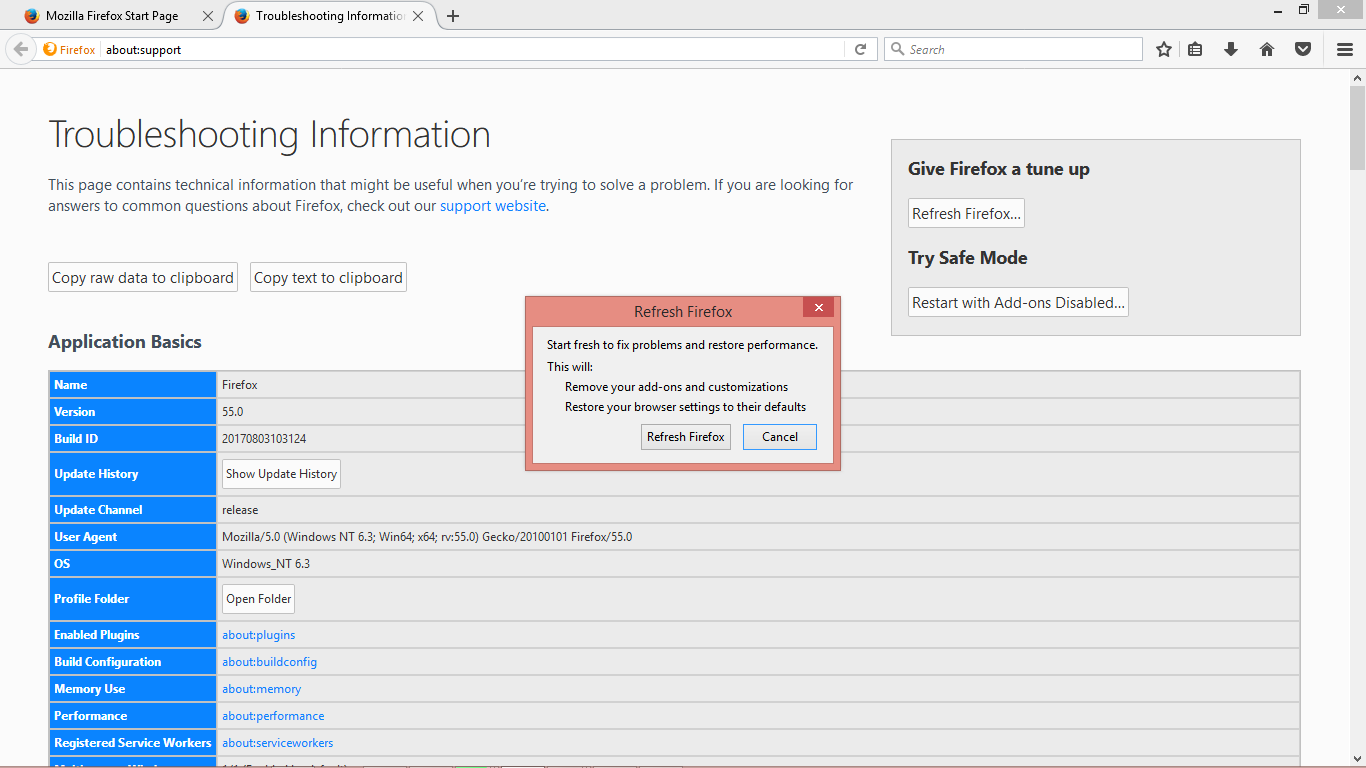The image size is (1366, 768).
Task: Select the OS value "Windows_NT 6.3"
Action: point(266,564)
